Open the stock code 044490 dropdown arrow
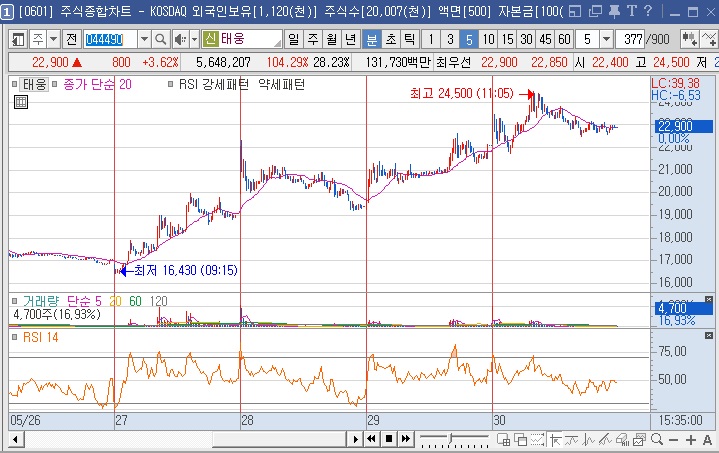The width and height of the screenshot is (719, 453). pyautogui.click(x=144, y=39)
